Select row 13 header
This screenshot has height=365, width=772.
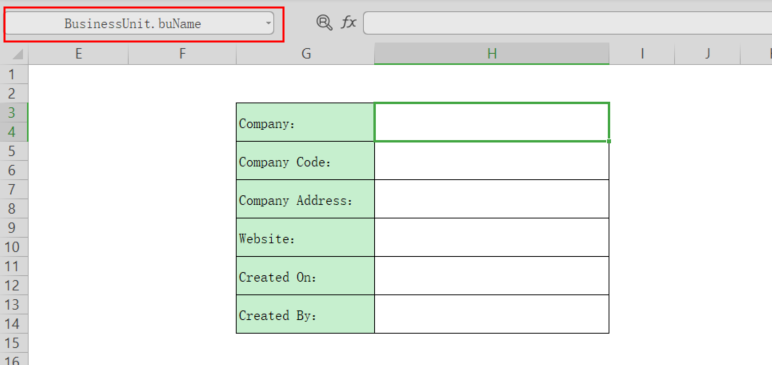pyautogui.click(x=14, y=305)
